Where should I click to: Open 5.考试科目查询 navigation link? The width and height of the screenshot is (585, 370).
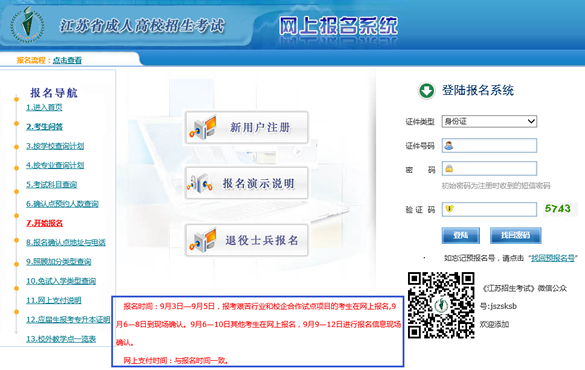[51, 185]
